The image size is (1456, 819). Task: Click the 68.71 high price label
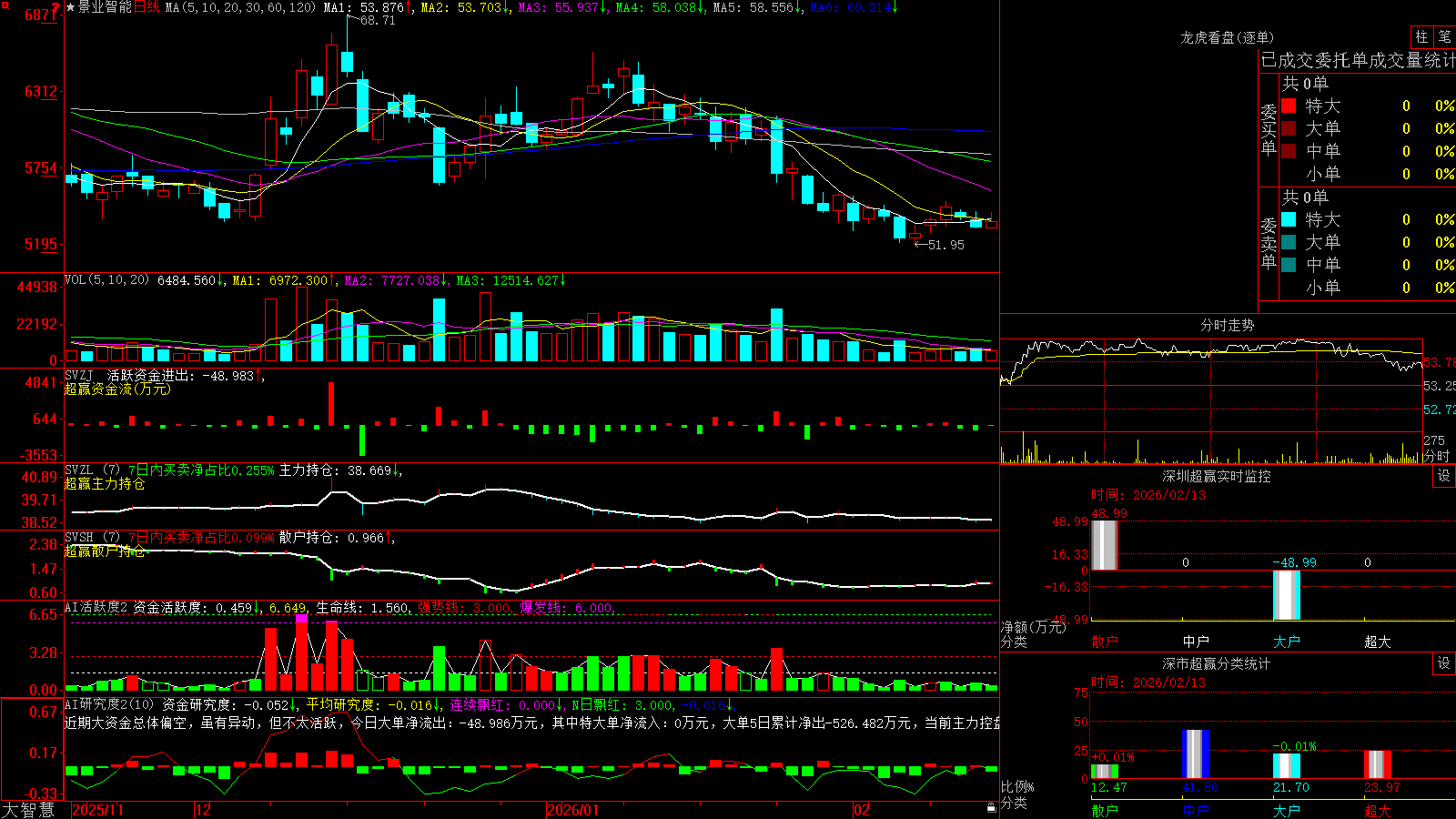pyautogui.click(x=378, y=20)
